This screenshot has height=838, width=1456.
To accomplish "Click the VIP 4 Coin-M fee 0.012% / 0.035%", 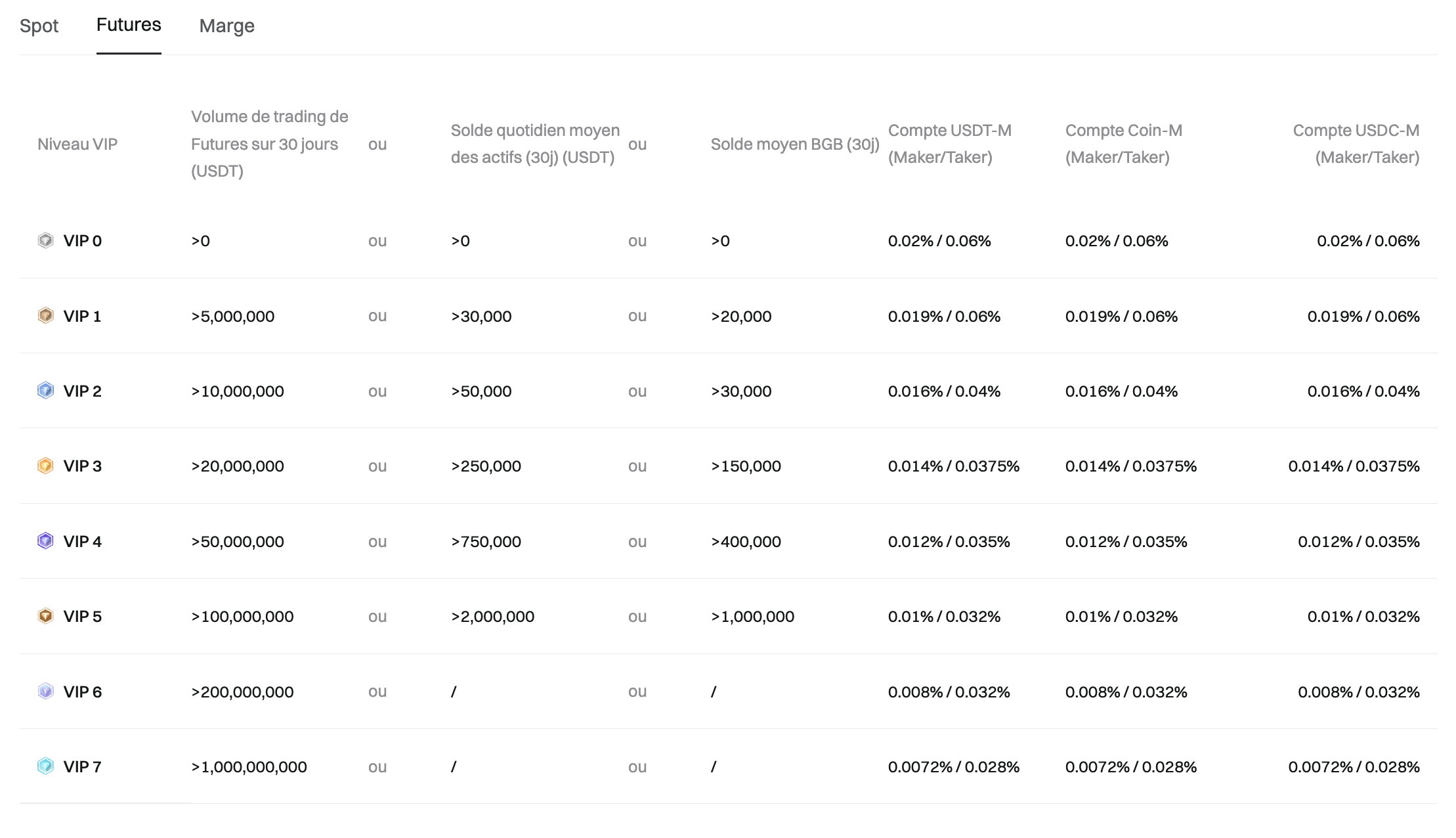I will 1126,542.
